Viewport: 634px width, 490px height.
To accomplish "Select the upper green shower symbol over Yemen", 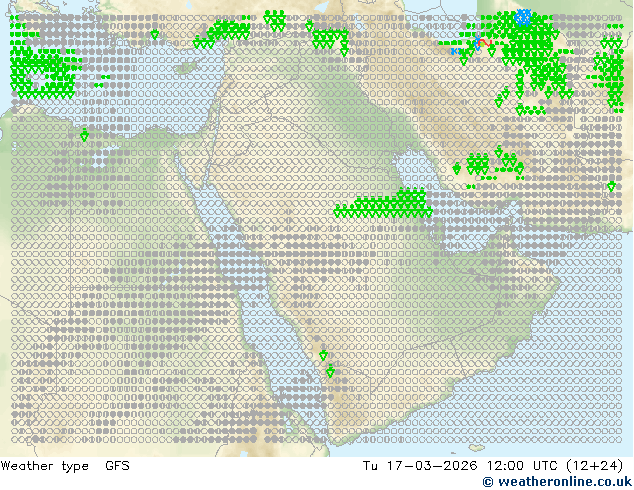I will coord(323,355).
